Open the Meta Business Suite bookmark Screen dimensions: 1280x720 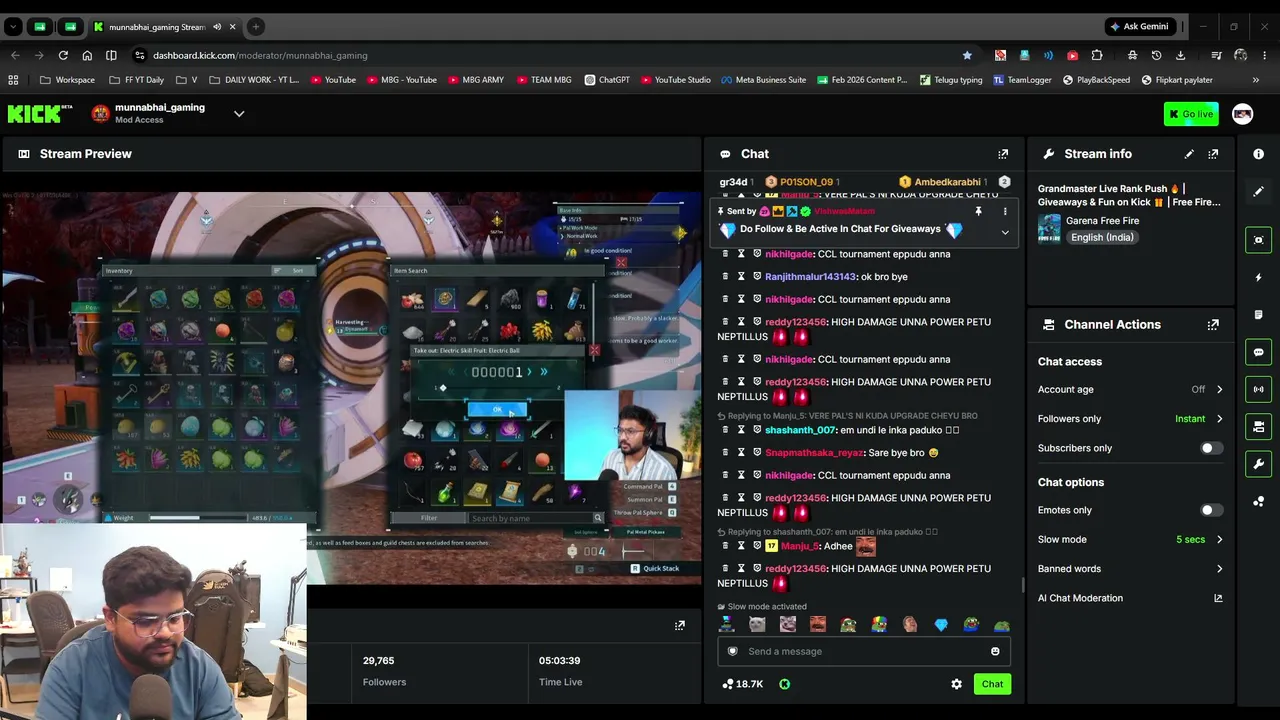pyautogui.click(x=763, y=80)
